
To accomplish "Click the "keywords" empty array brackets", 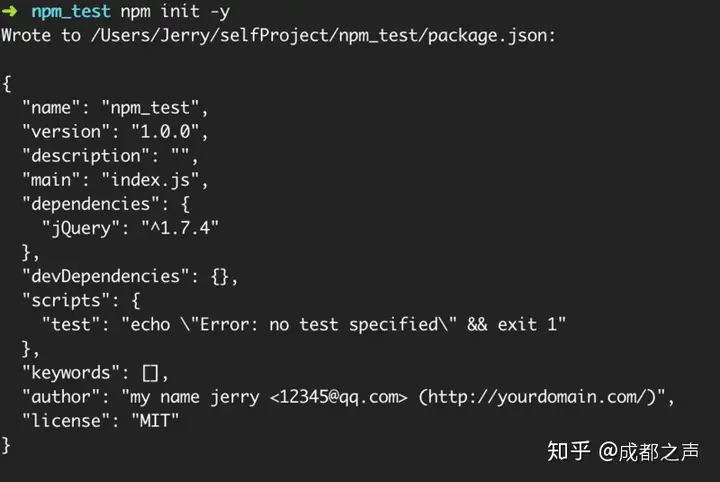I will coord(150,373).
